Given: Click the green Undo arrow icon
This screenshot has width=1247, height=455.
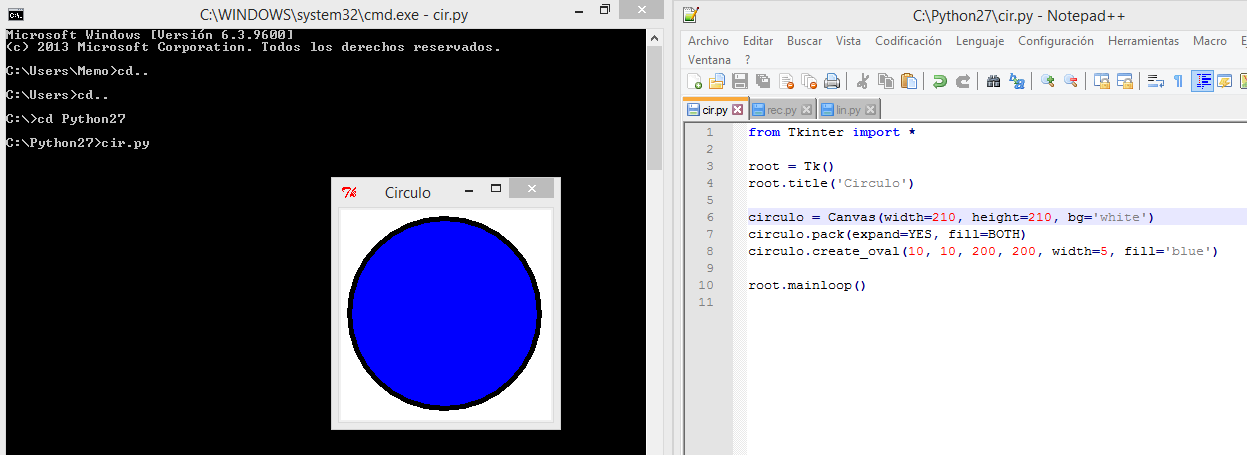Looking at the screenshot, I should (x=939, y=81).
